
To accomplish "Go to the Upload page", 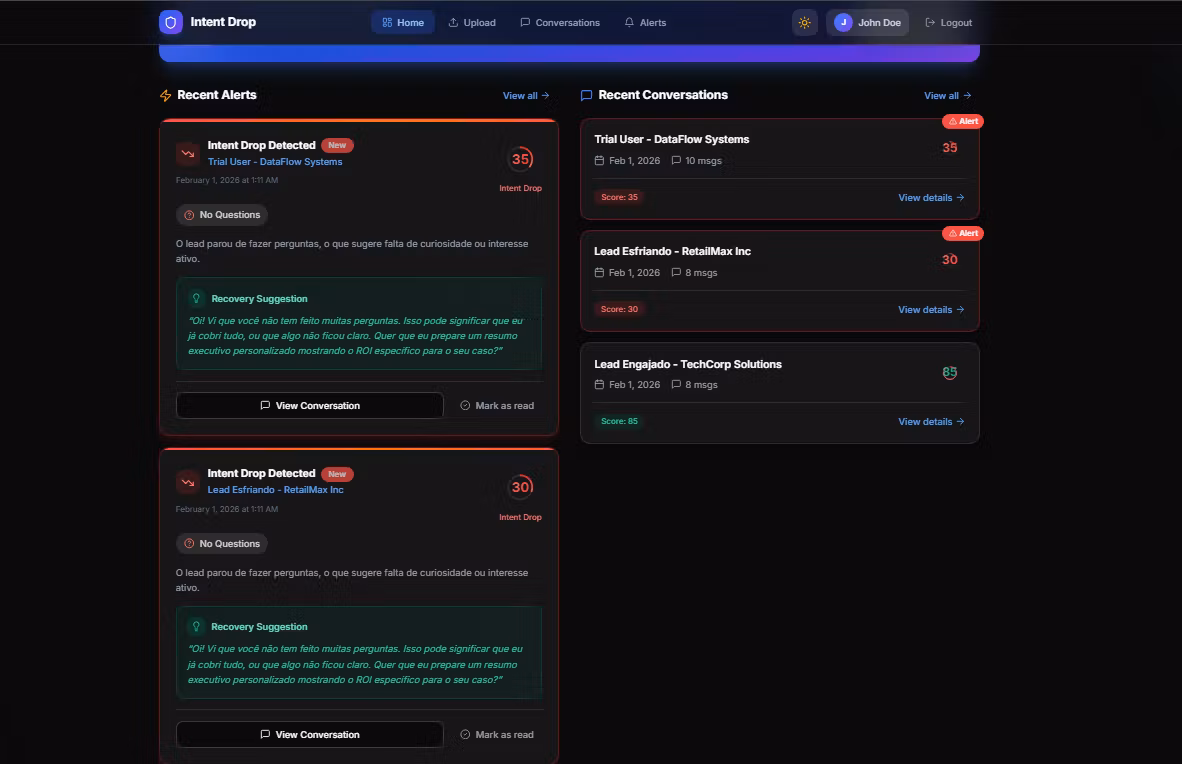I will point(471,23).
